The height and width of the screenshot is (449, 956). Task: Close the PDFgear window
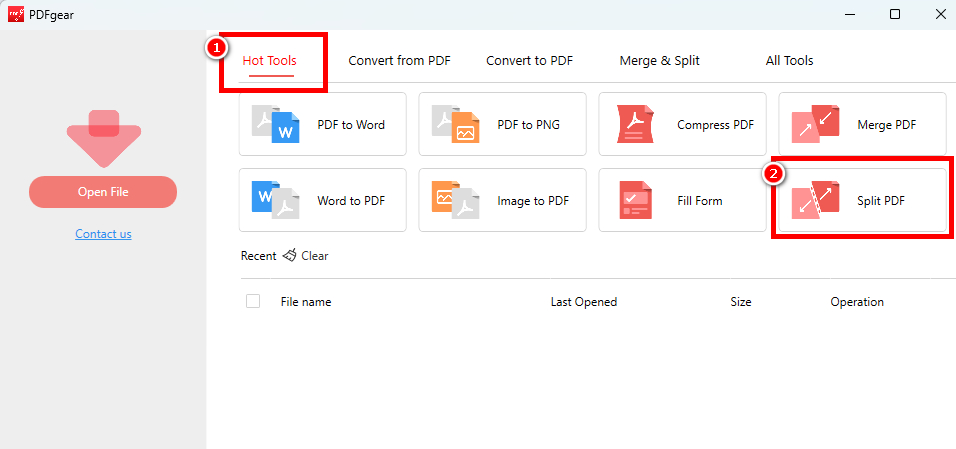(x=941, y=14)
